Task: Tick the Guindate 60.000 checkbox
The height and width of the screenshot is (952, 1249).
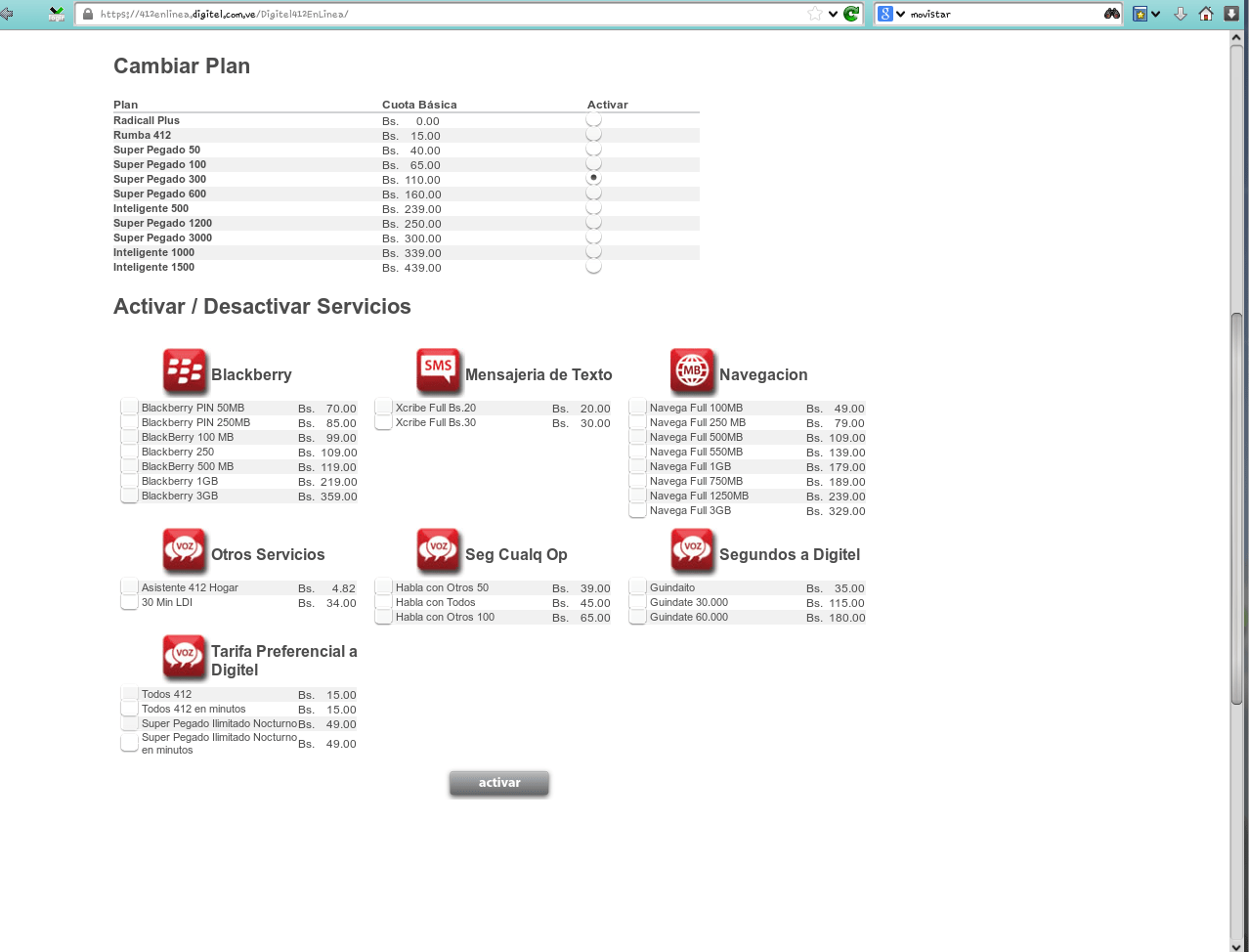Action: (x=637, y=617)
